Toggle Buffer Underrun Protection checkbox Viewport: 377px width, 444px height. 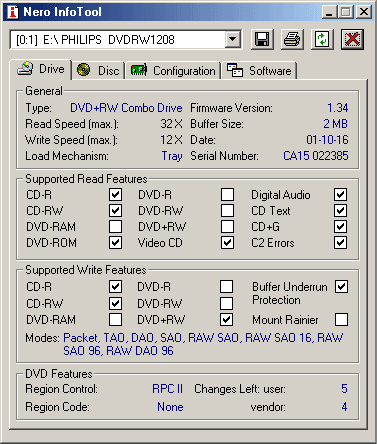[342, 287]
